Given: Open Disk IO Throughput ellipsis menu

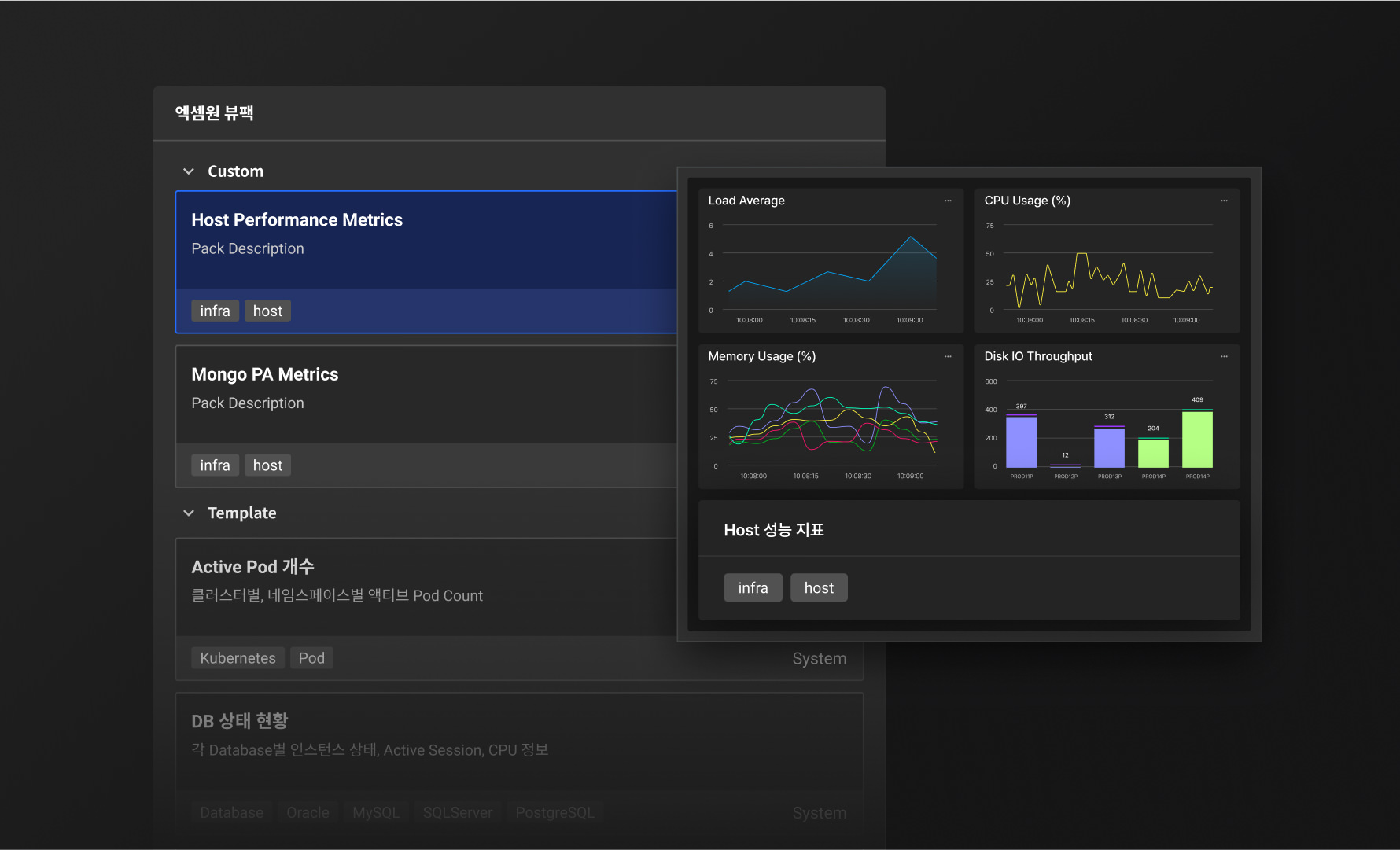Looking at the screenshot, I should click(1224, 357).
